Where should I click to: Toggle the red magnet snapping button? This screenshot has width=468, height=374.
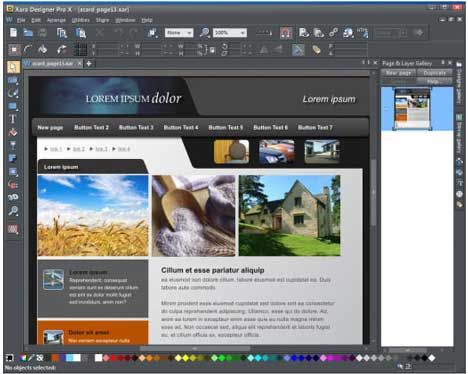click(286, 33)
